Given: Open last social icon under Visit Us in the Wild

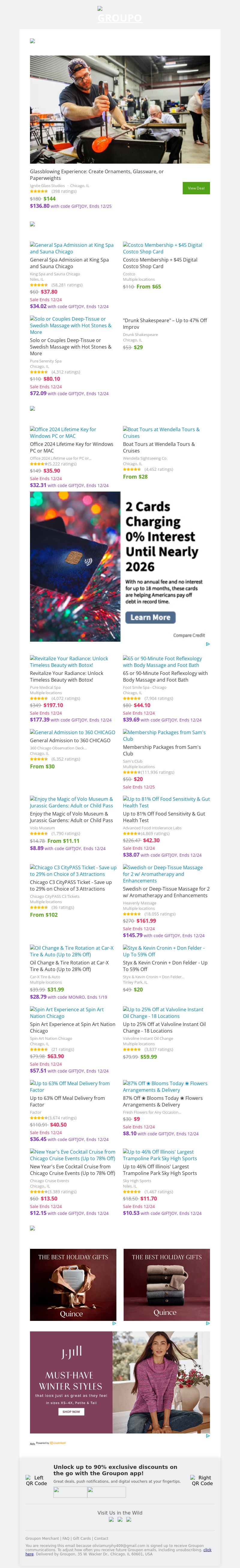Looking at the screenshot, I should coord(129,1519).
